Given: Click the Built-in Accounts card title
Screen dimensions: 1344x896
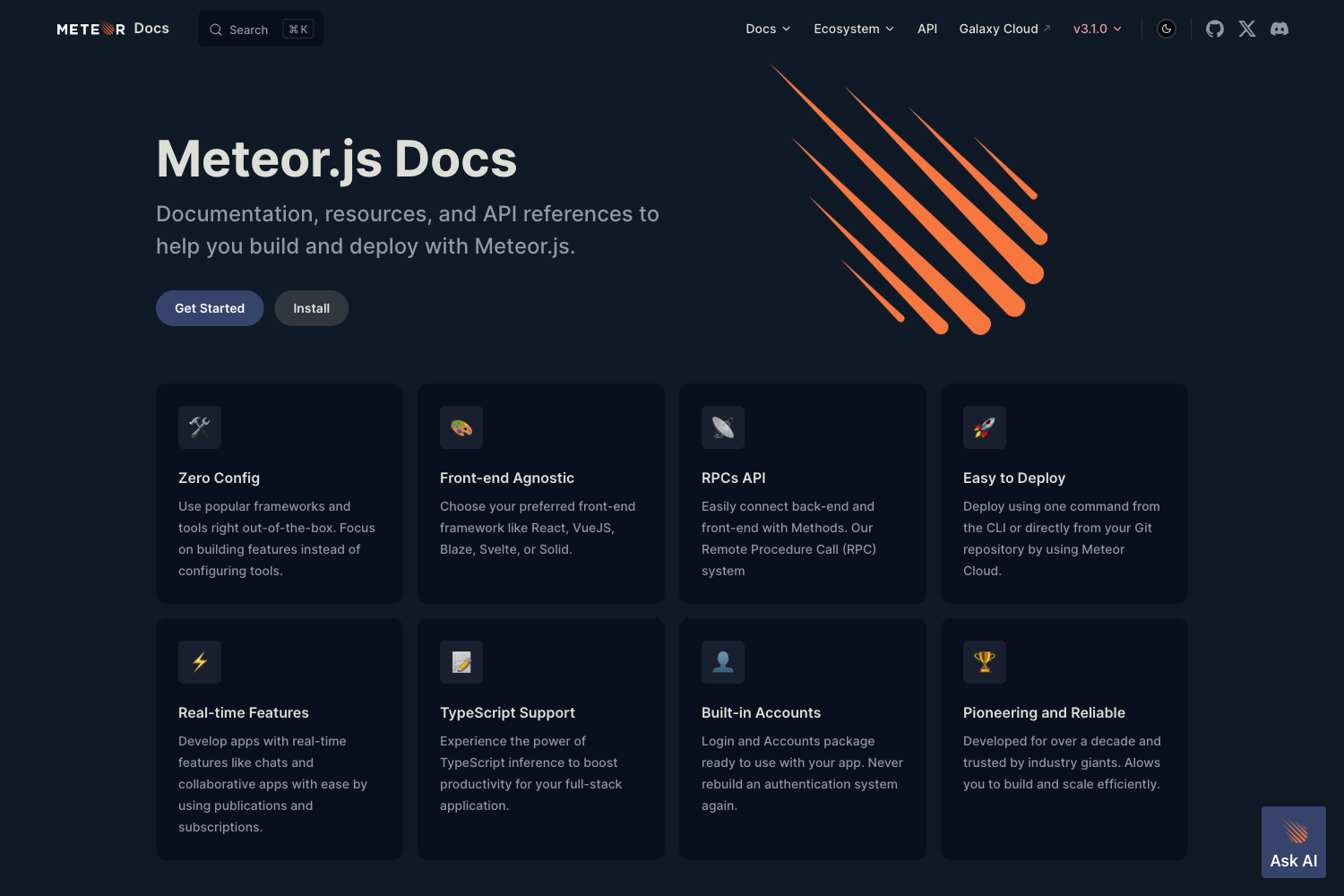Looking at the screenshot, I should [761, 713].
